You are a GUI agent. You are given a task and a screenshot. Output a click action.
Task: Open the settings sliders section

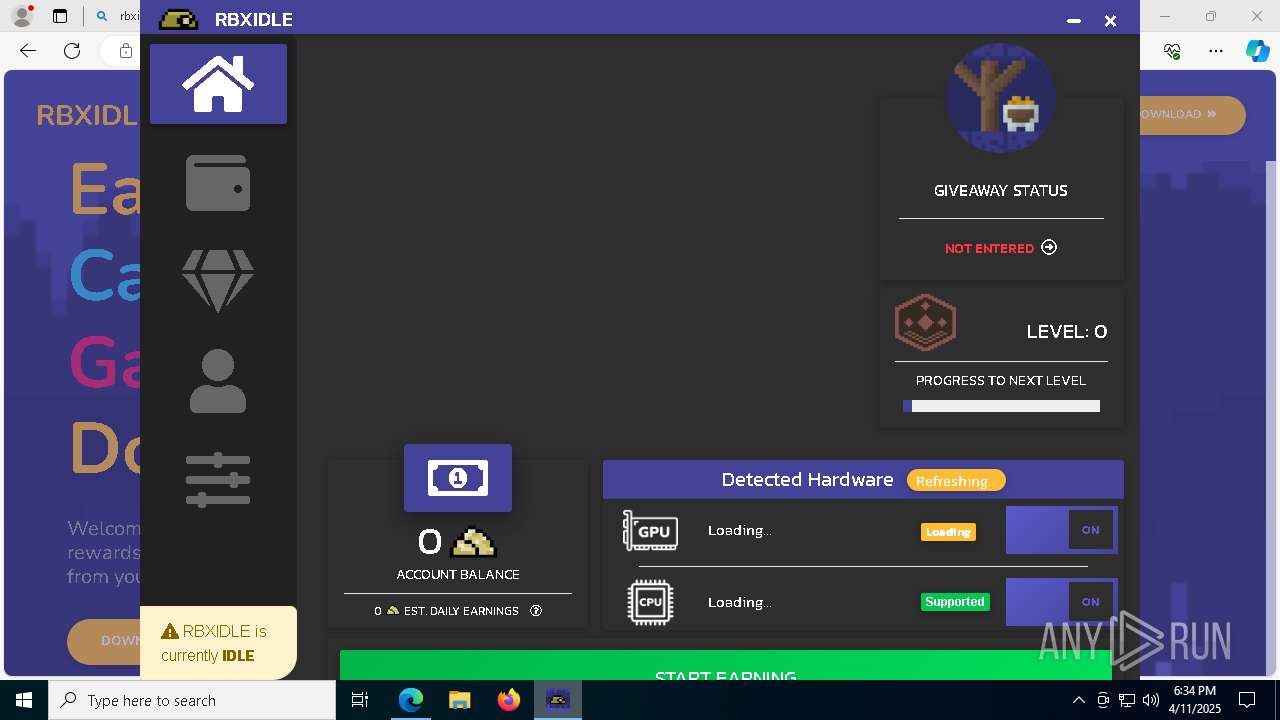coord(218,480)
